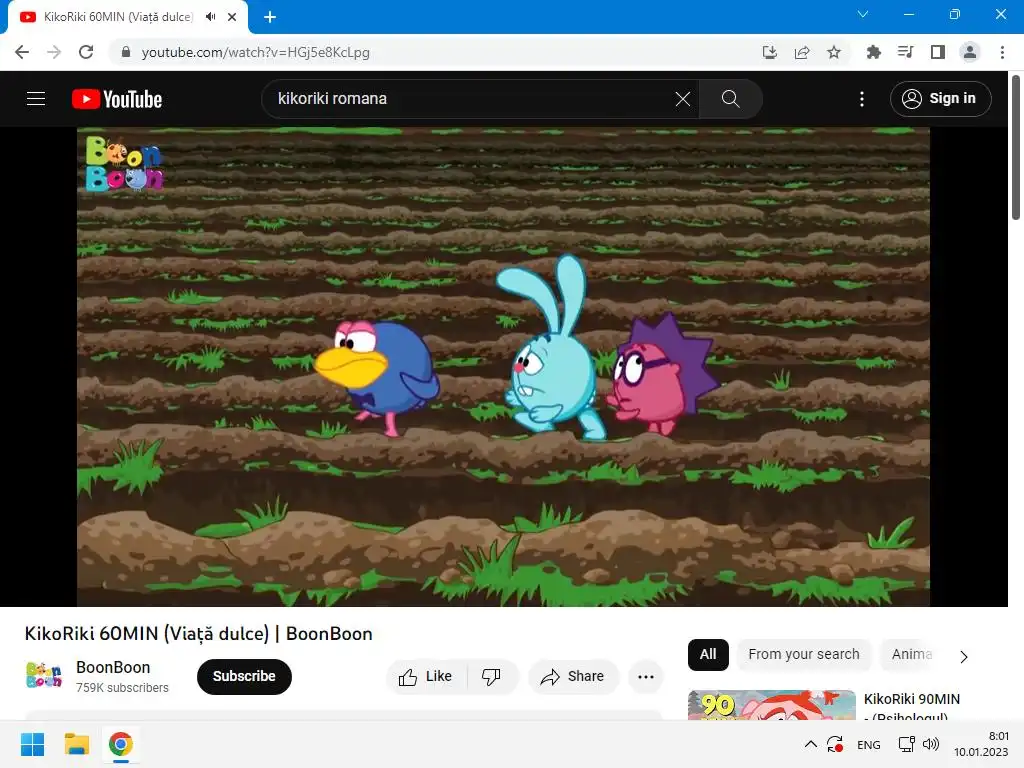Select the All filter chip
The height and width of the screenshot is (768, 1024).
pyautogui.click(x=708, y=654)
